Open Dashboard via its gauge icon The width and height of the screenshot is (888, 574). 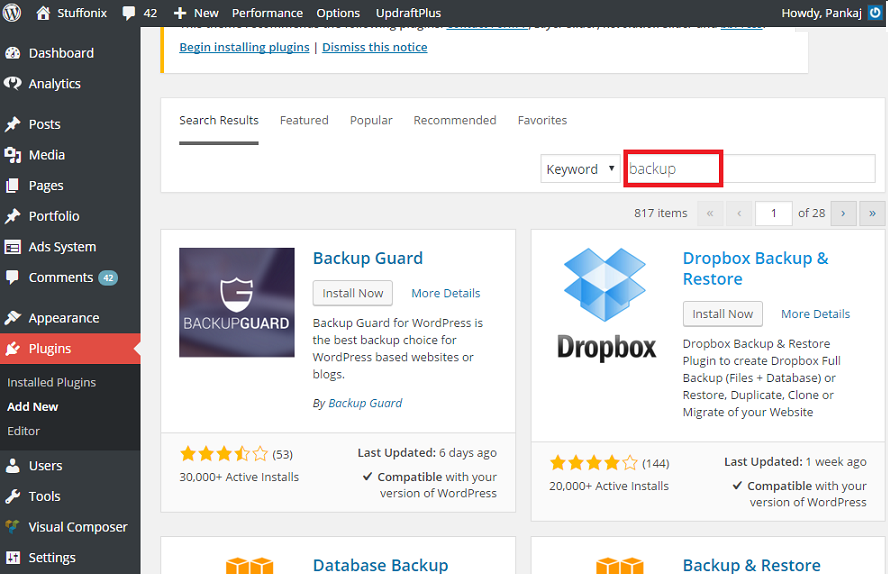point(12,53)
